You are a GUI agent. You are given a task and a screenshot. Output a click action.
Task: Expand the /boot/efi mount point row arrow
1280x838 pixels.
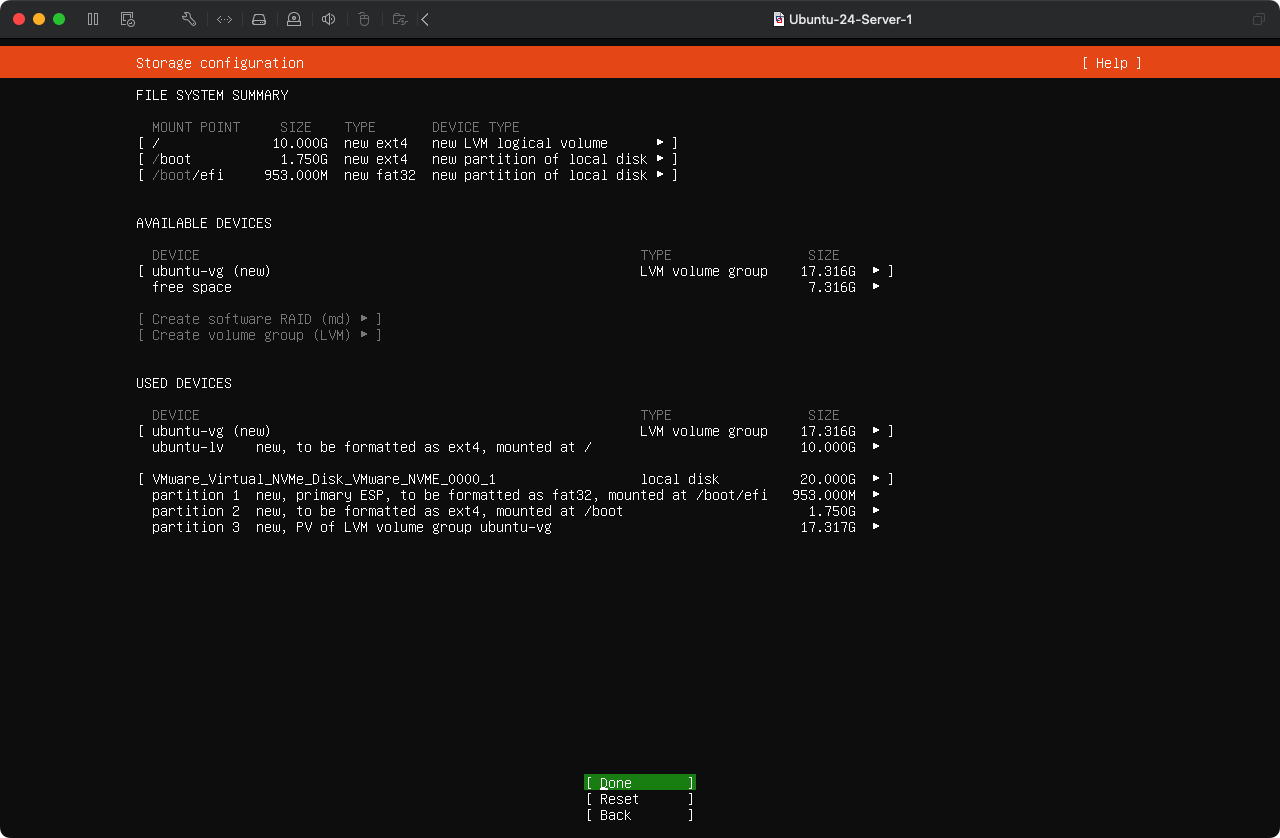point(660,175)
